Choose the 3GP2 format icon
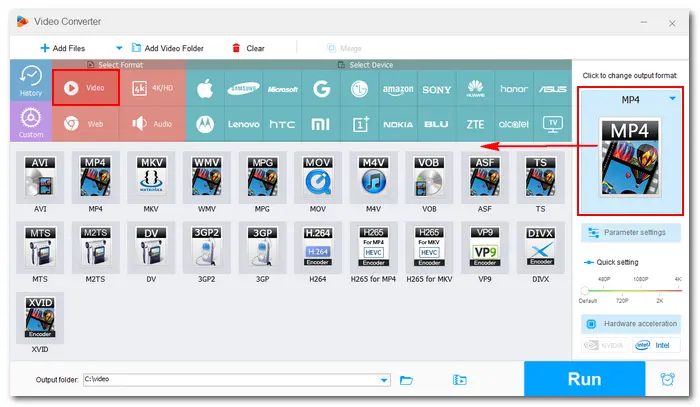The width and height of the screenshot is (700, 407). pyautogui.click(x=207, y=248)
